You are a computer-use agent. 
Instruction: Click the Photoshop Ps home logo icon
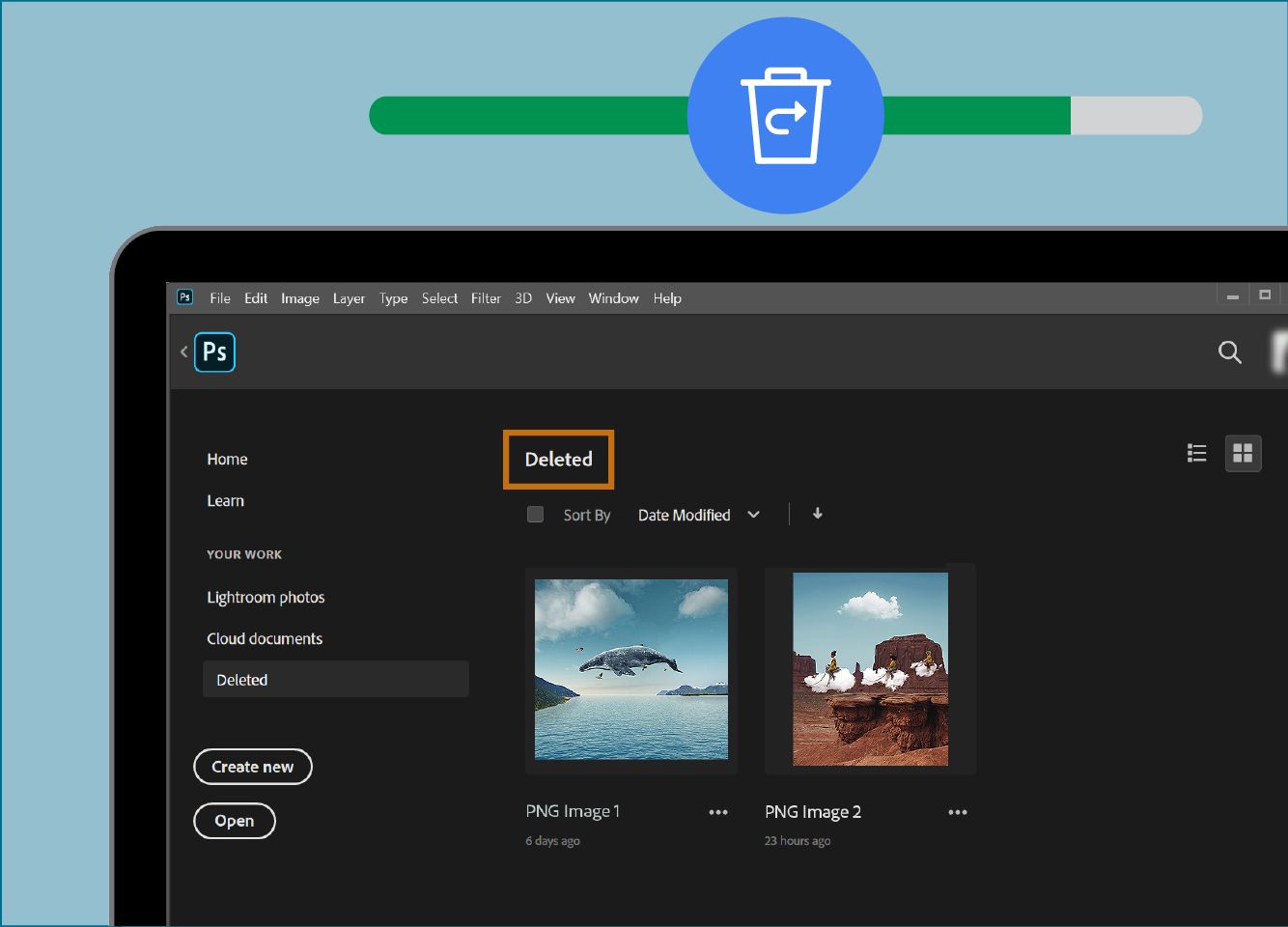pyautogui.click(x=214, y=352)
